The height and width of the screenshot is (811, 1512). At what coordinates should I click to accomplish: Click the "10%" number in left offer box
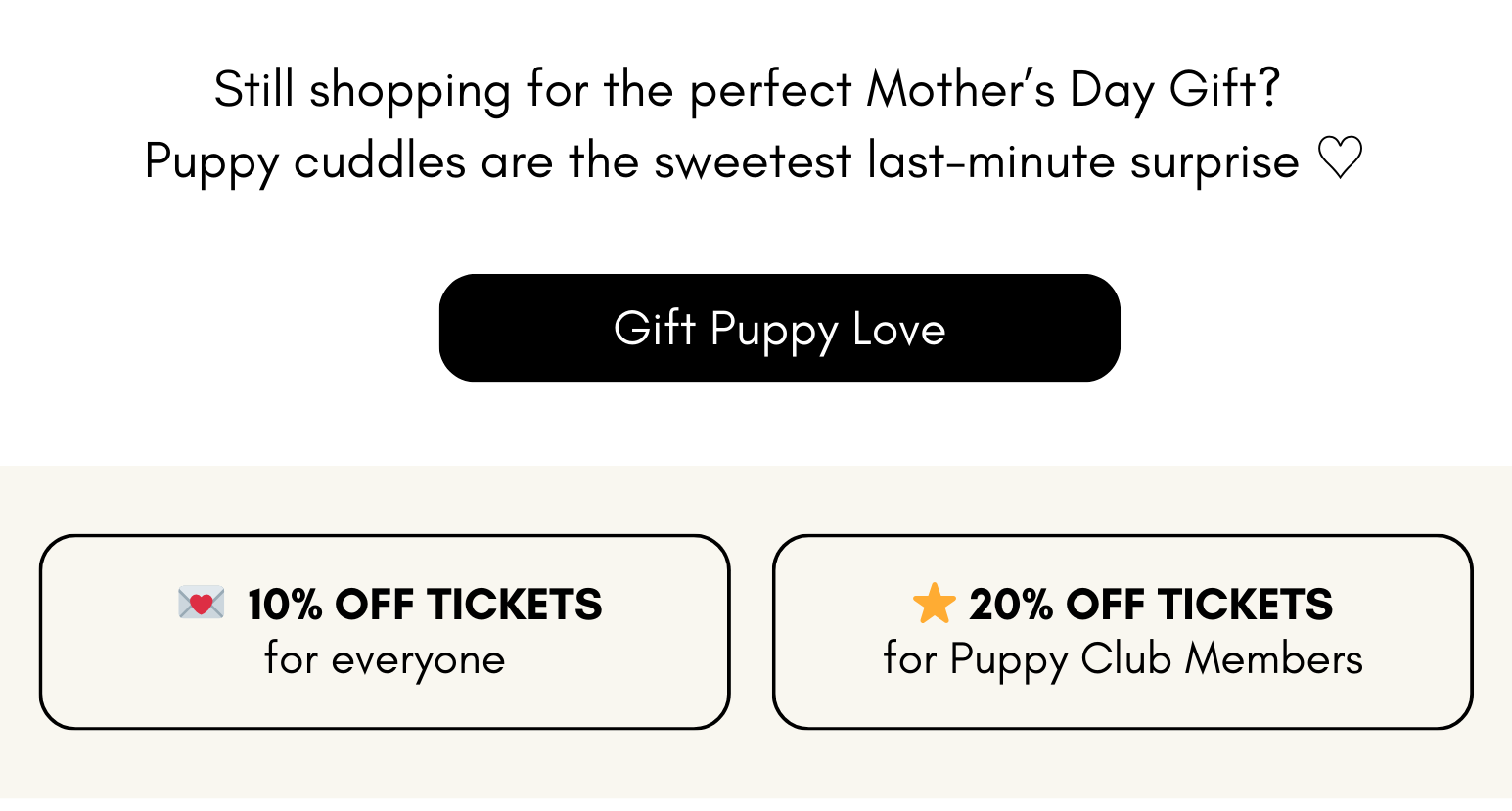click(285, 605)
